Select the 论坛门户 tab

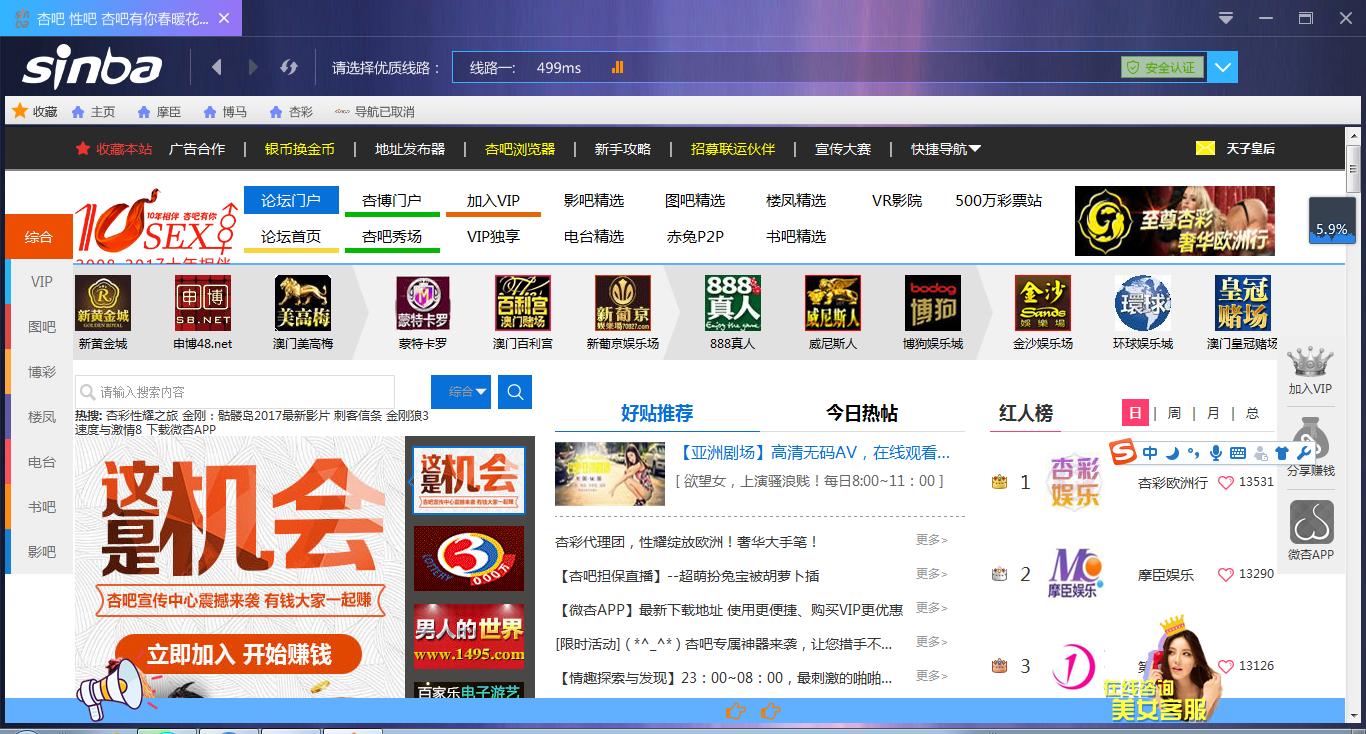pyautogui.click(x=291, y=200)
